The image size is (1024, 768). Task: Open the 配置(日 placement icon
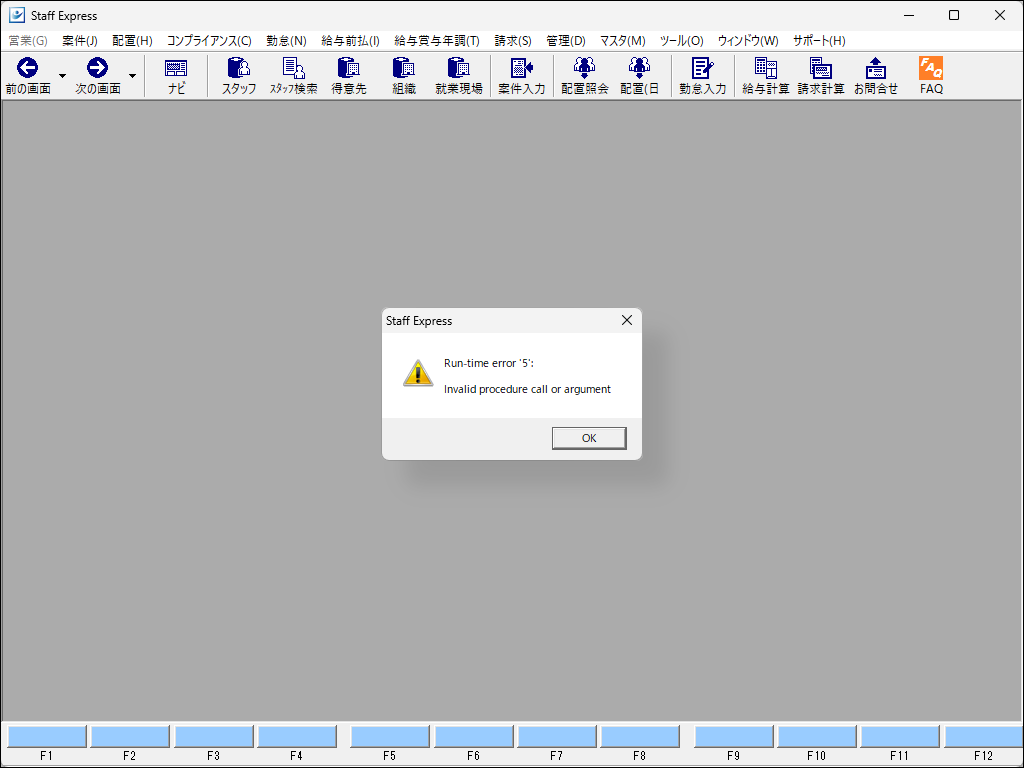coord(639,68)
